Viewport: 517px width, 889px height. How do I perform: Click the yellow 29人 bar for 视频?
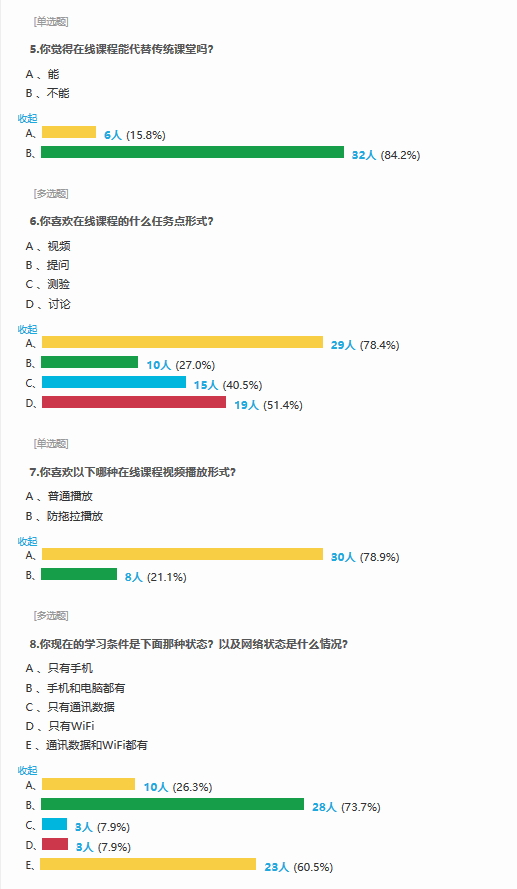tap(182, 342)
